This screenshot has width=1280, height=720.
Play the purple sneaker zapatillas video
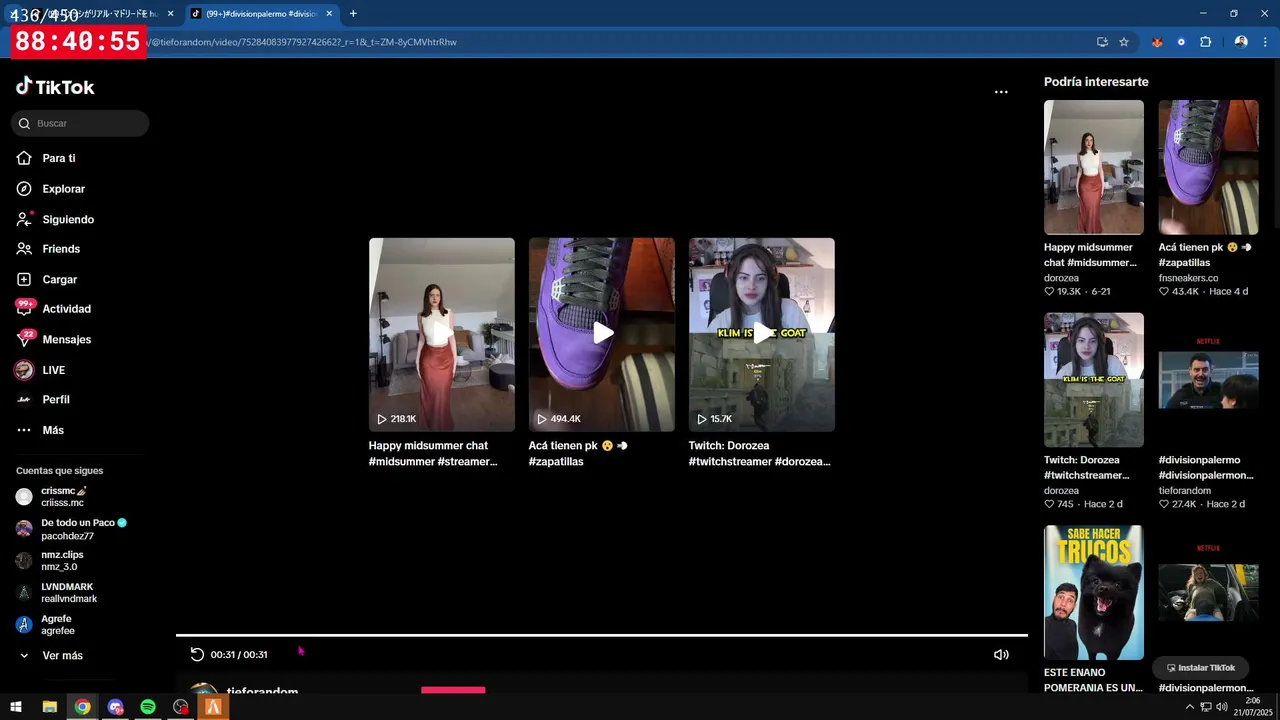pos(602,334)
